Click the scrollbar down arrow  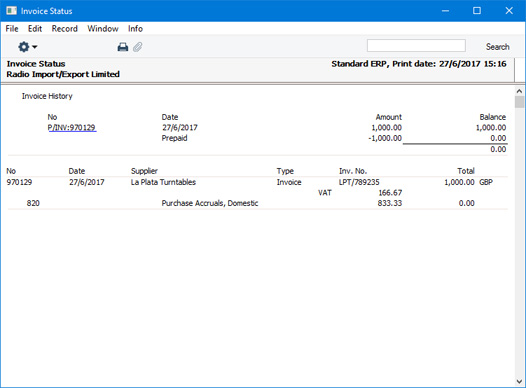[519, 382]
